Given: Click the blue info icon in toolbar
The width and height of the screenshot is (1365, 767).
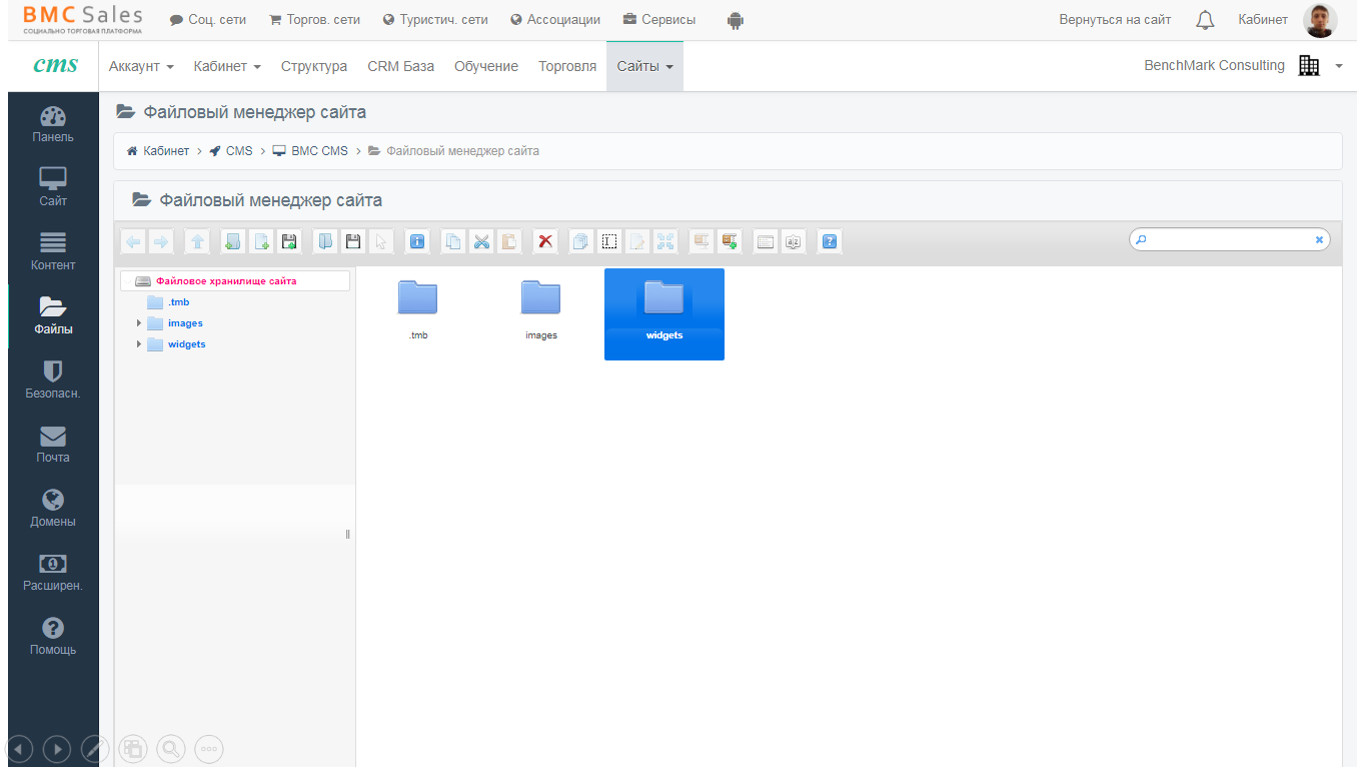Looking at the screenshot, I should click(417, 241).
